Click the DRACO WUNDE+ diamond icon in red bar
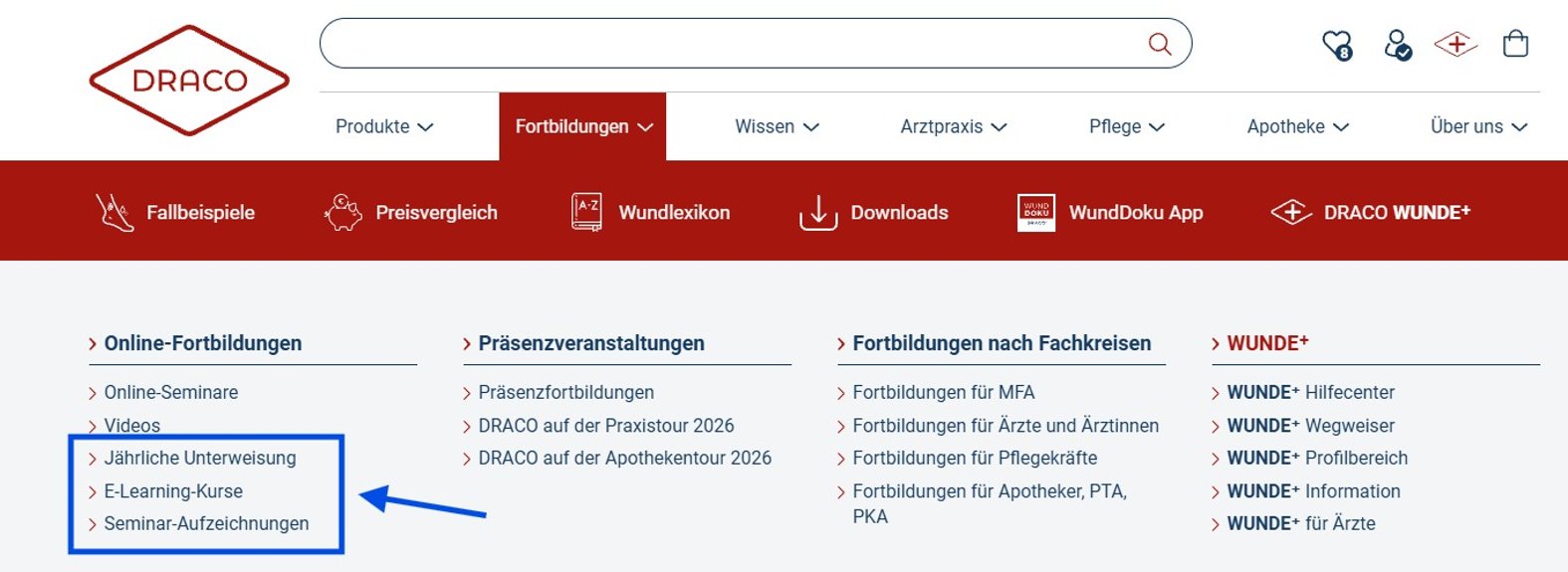Viewport: 1568px width, 572px height. pos(1291,212)
